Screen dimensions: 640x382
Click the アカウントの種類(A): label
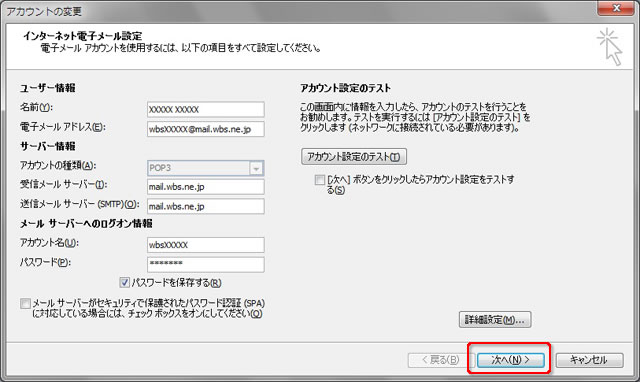pos(58,165)
